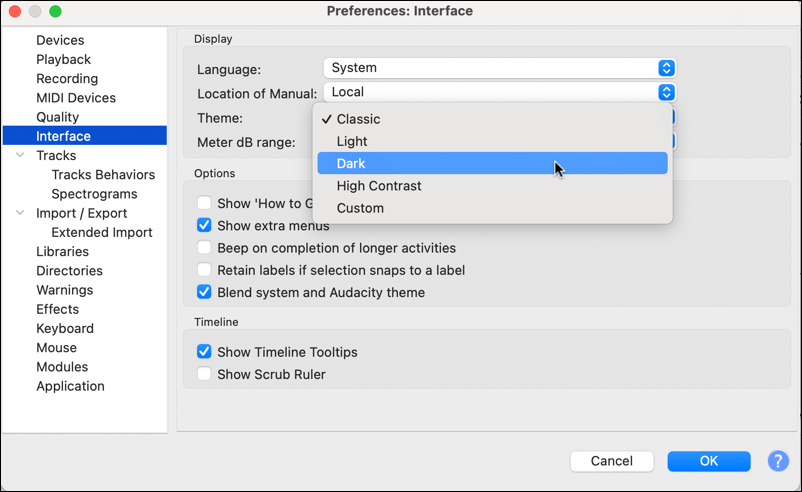Choose Dark from the Theme list
Viewport: 802px width, 492px height.
(352, 164)
